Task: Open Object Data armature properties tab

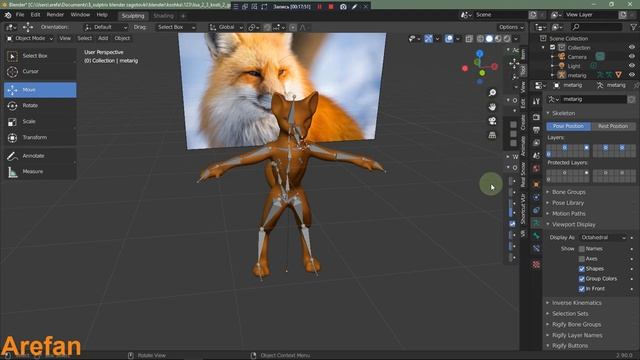Action: (x=536, y=223)
